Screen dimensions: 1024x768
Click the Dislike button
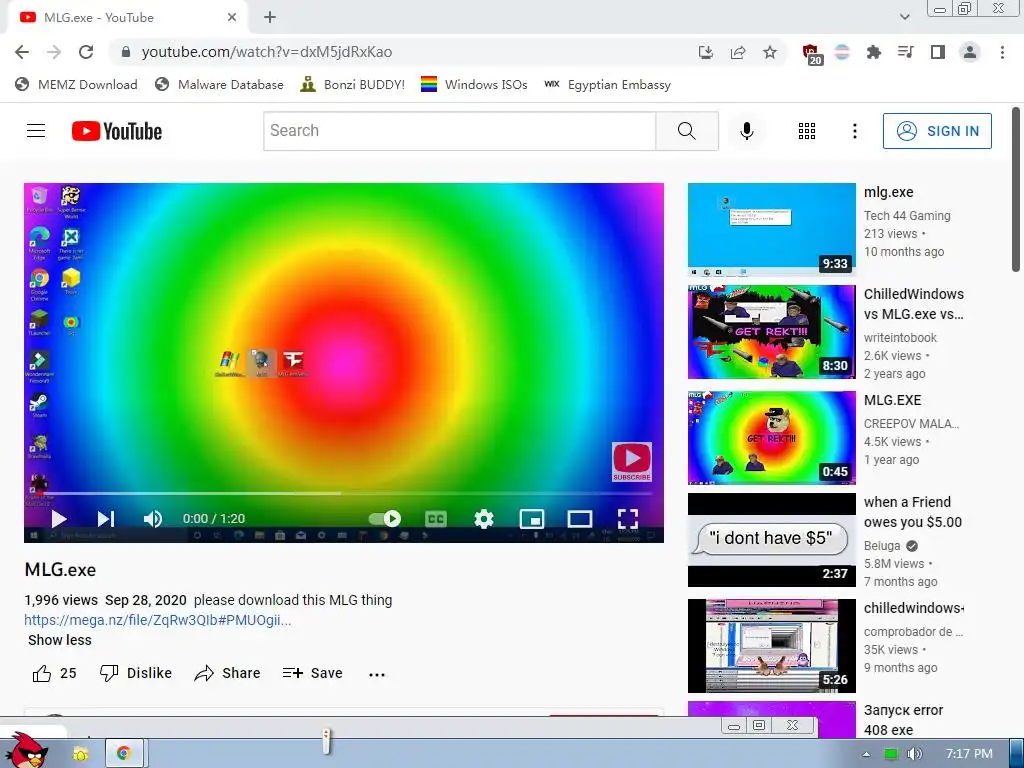(x=136, y=673)
